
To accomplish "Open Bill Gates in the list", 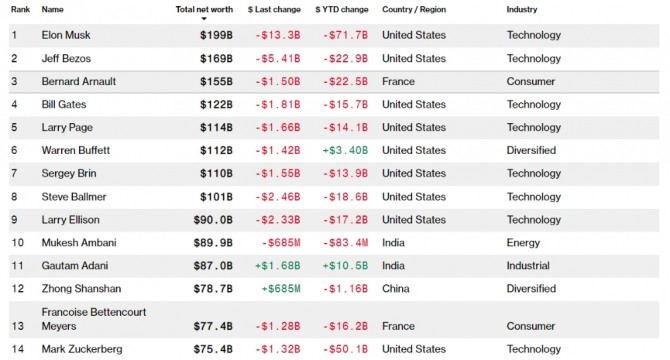I will click(64, 105).
